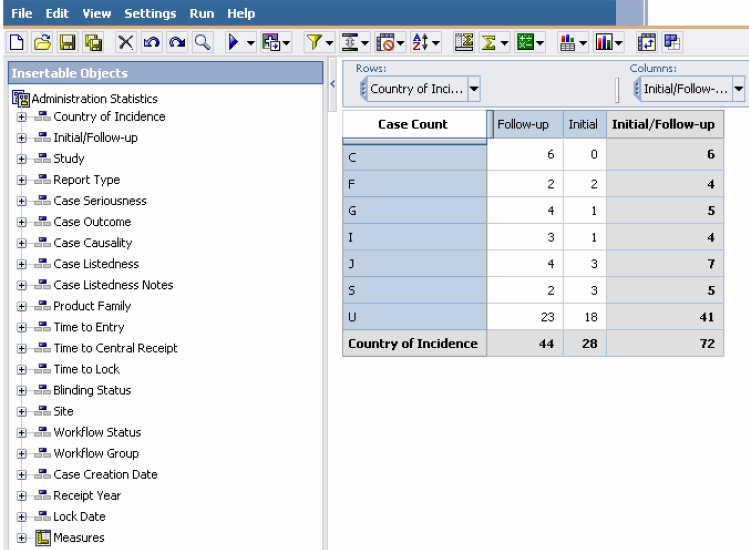Select row header U in crosstab

(414, 317)
